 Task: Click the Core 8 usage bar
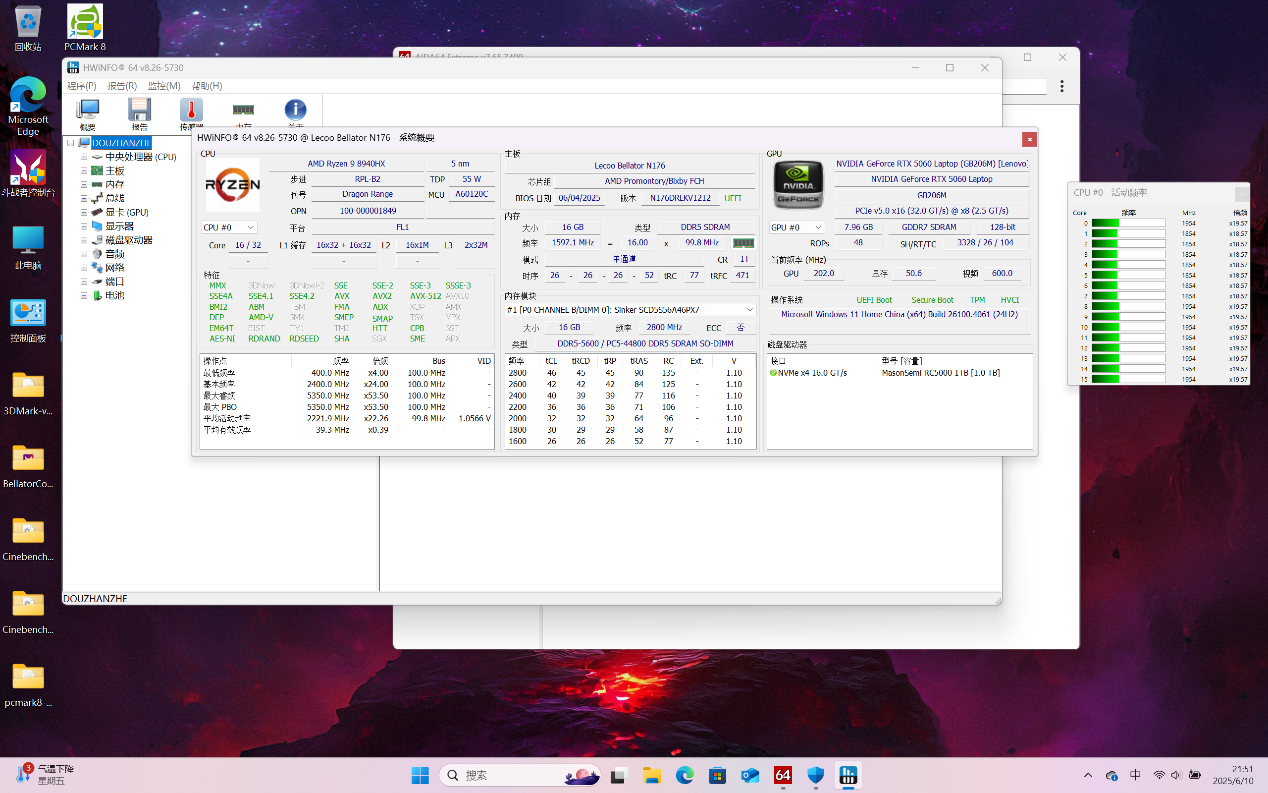pos(1128,307)
